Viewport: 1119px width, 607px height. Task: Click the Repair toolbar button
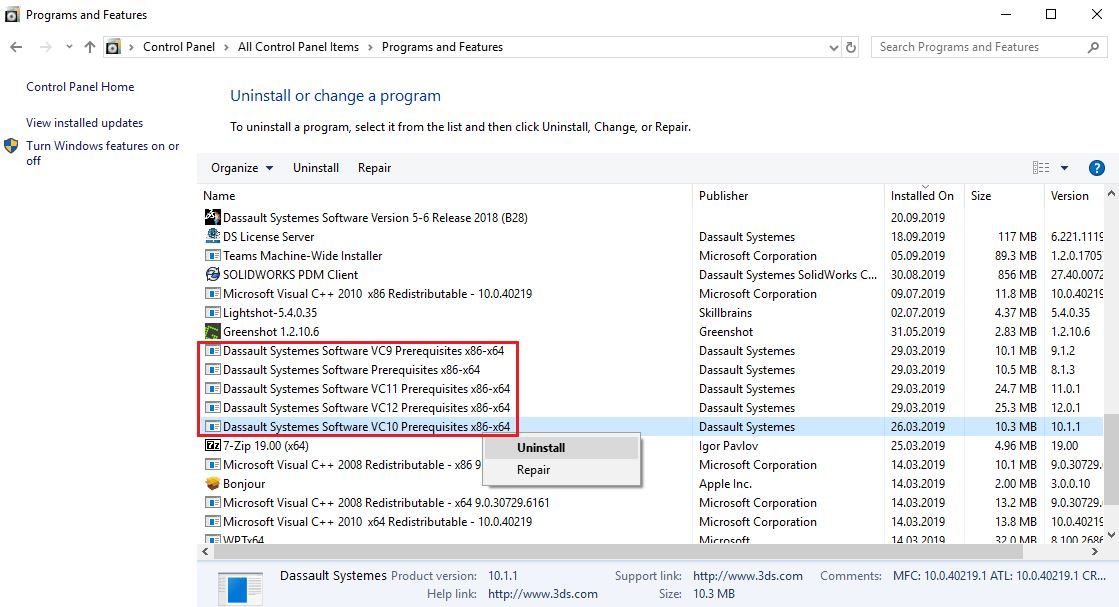(x=374, y=168)
